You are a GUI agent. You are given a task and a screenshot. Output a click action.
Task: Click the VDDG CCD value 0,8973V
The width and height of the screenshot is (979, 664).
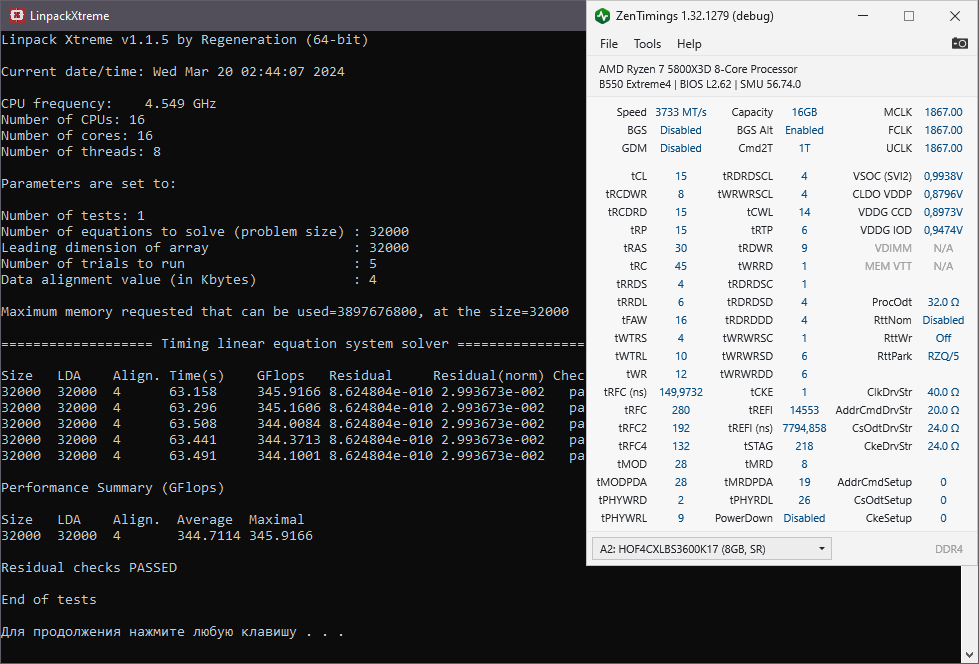coord(943,212)
